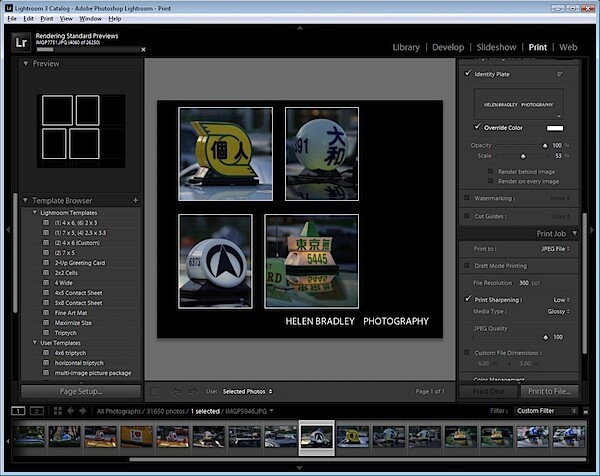
Task: Switch to the Develop module
Action: click(448, 47)
